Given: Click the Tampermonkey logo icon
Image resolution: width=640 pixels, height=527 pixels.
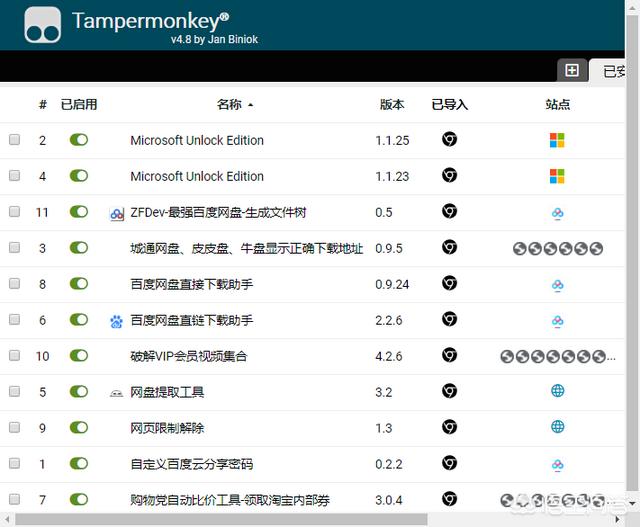Looking at the screenshot, I should coord(42,25).
